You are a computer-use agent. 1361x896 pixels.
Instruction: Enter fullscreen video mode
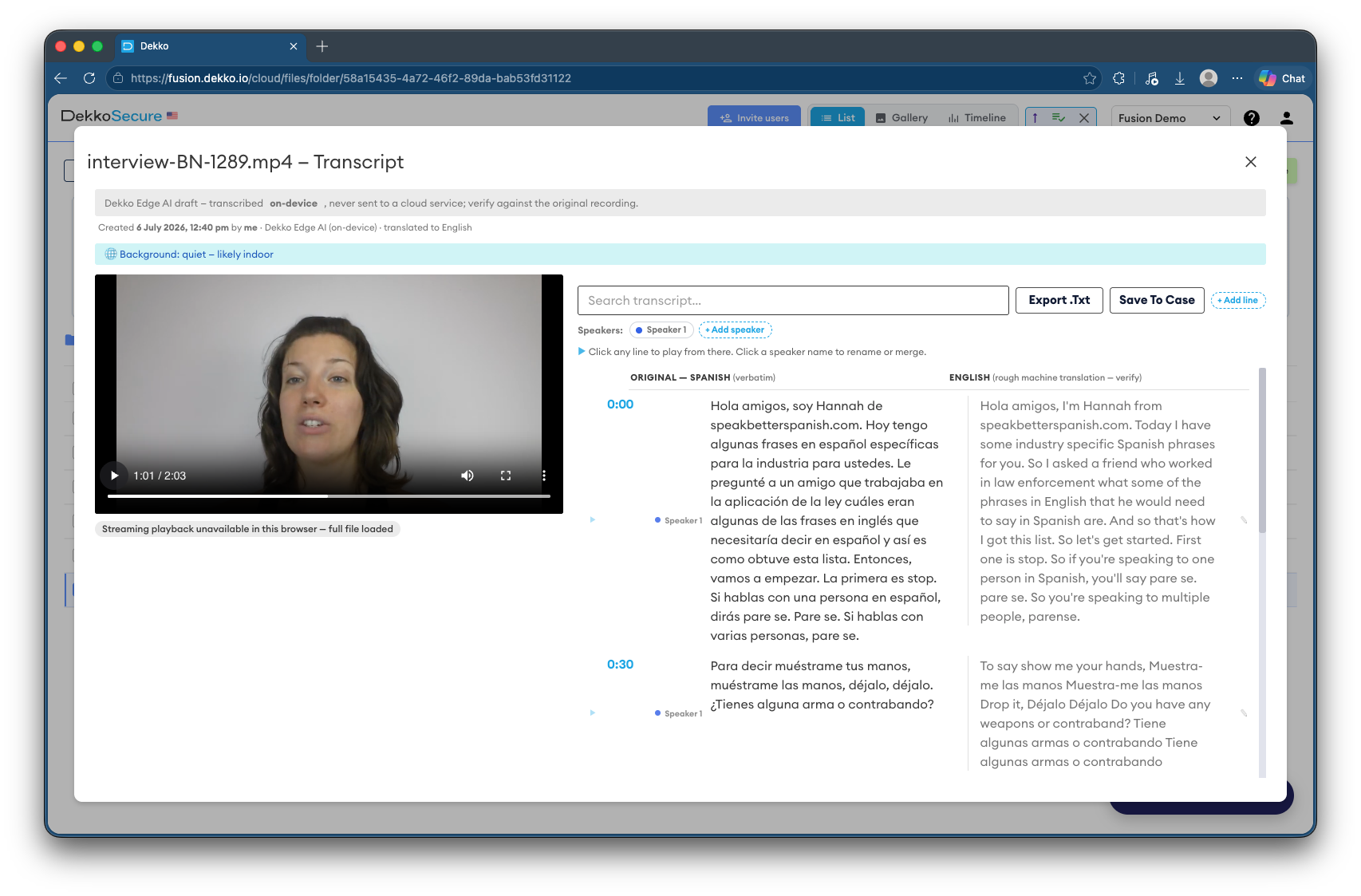pyautogui.click(x=506, y=476)
